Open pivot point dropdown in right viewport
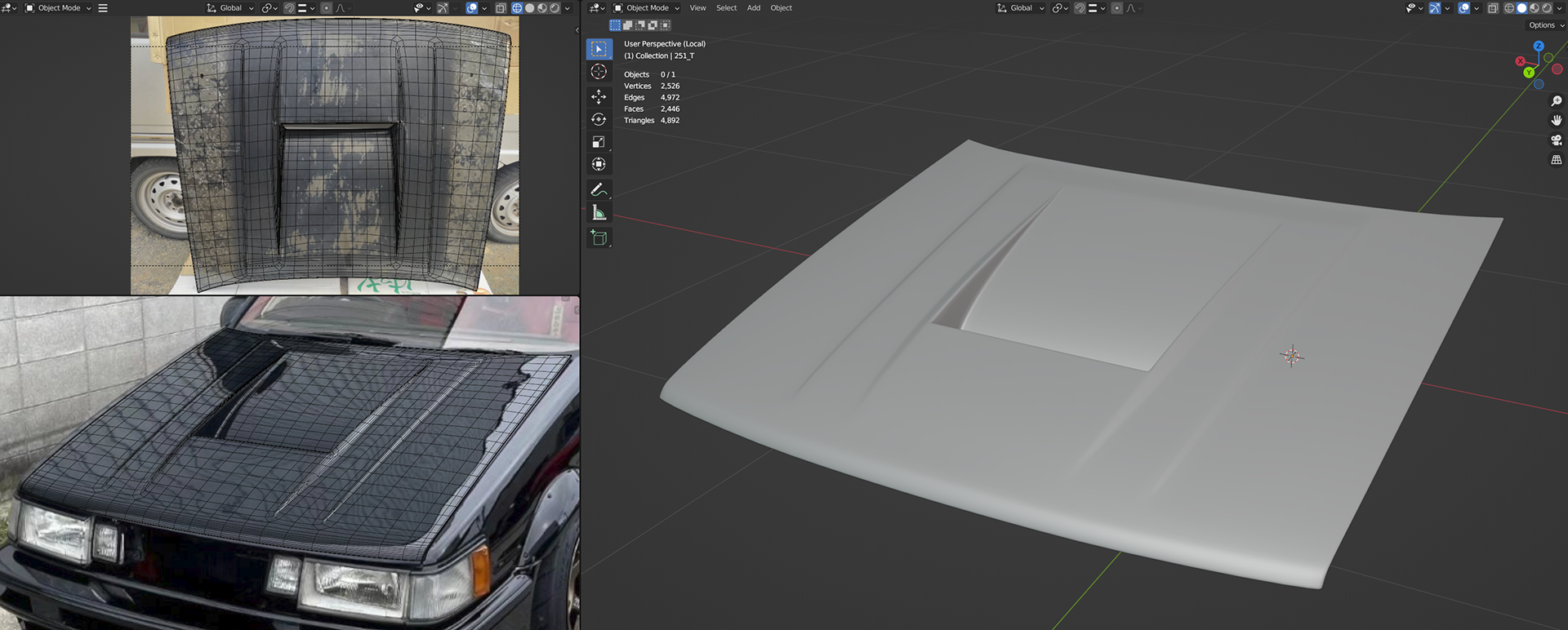This screenshot has width=1568, height=630. point(1059,8)
